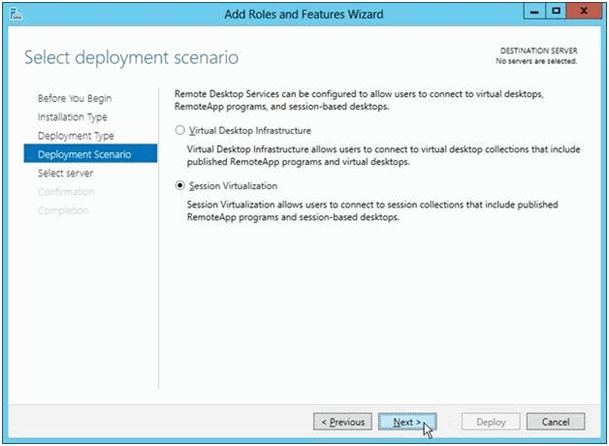Open the Installation Type step
The width and height of the screenshot is (609, 446).
coord(72,117)
